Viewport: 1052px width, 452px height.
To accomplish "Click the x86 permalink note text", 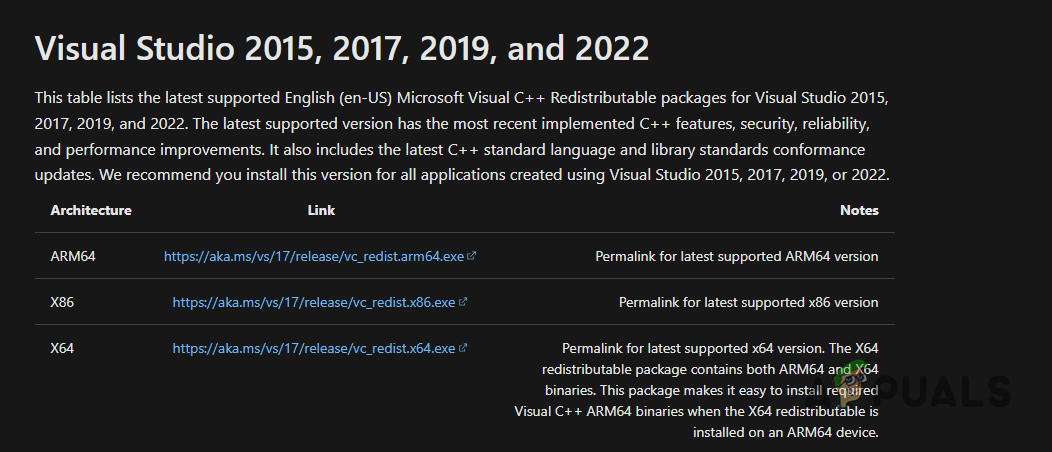I will tap(748, 302).
